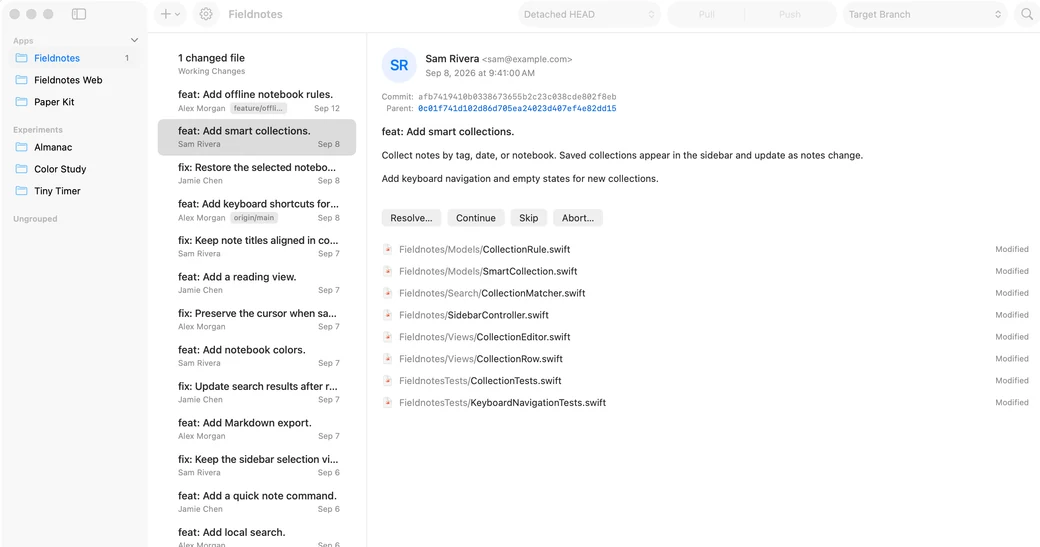Select commit 'feat: Add keyboard shortcuts for...'
Viewport: 1040px width, 547px height.
(257, 210)
